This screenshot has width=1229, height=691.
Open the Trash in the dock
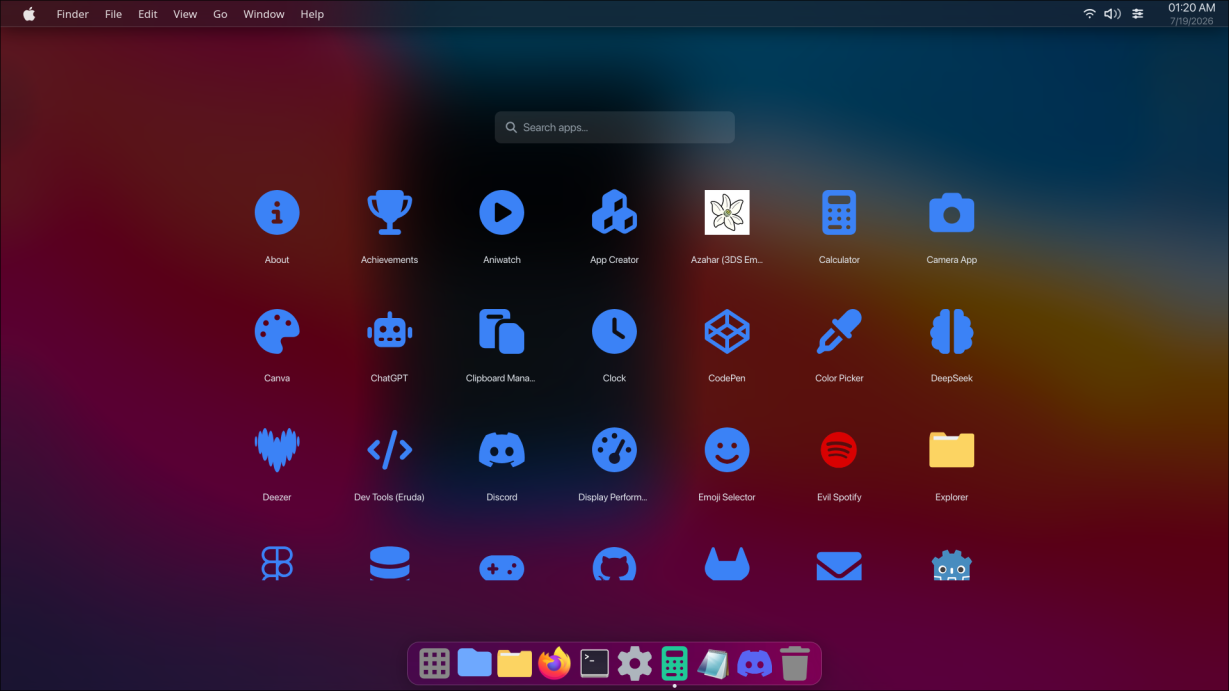point(795,663)
